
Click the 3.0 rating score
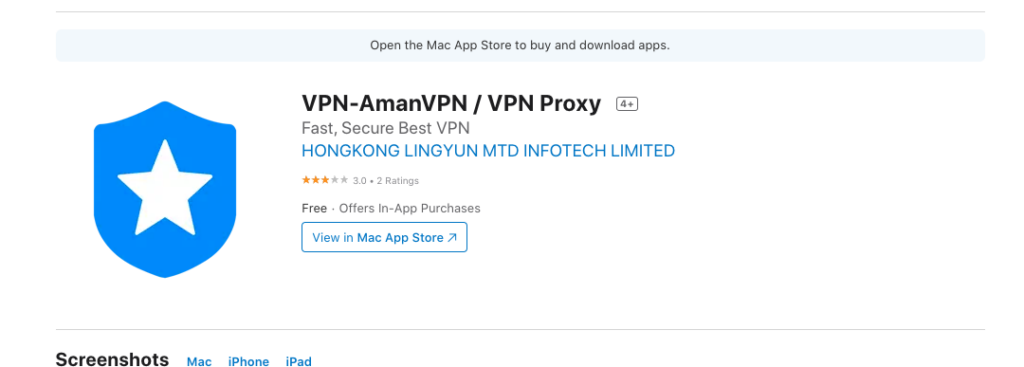tap(359, 181)
